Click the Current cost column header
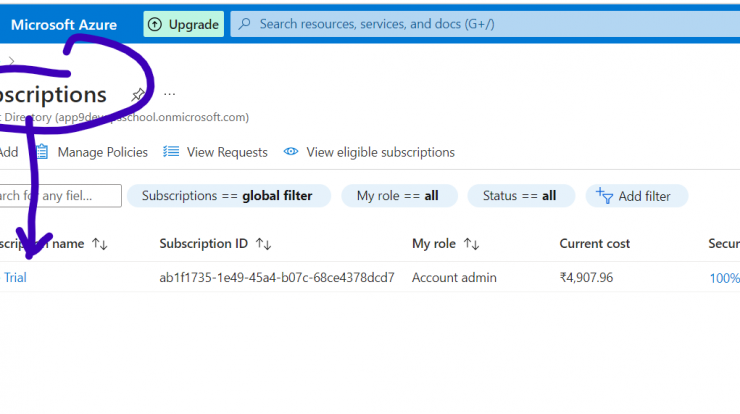This screenshot has height=414, width=740. 595,244
